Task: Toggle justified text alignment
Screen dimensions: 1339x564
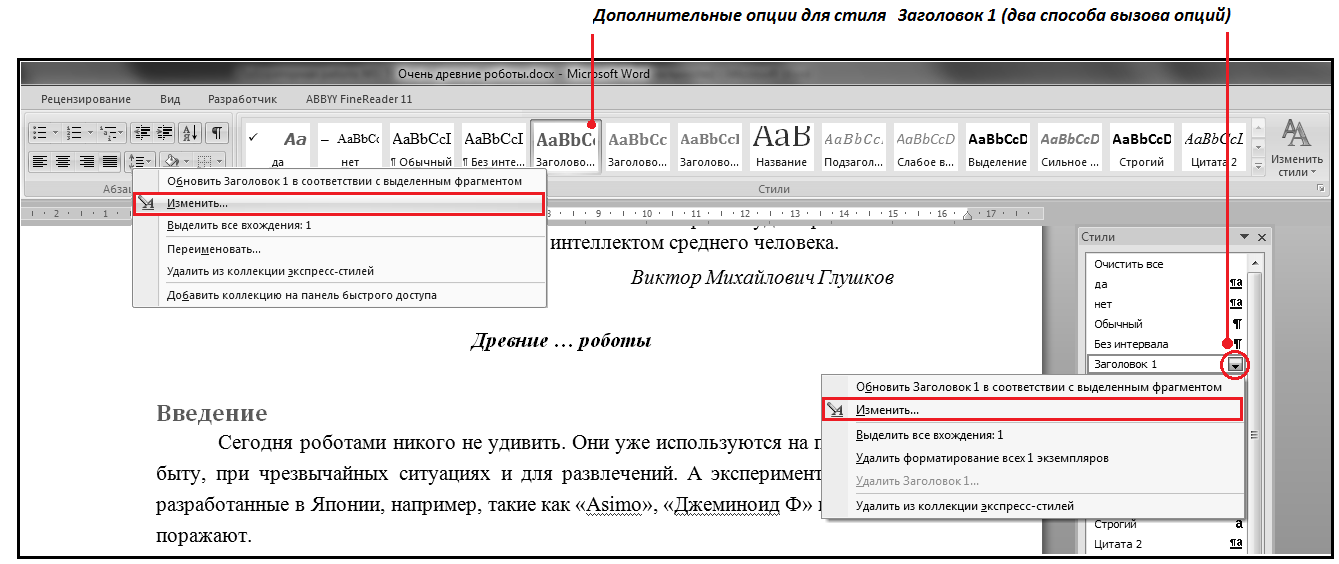Action: pyautogui.click(x=110, y=161)
